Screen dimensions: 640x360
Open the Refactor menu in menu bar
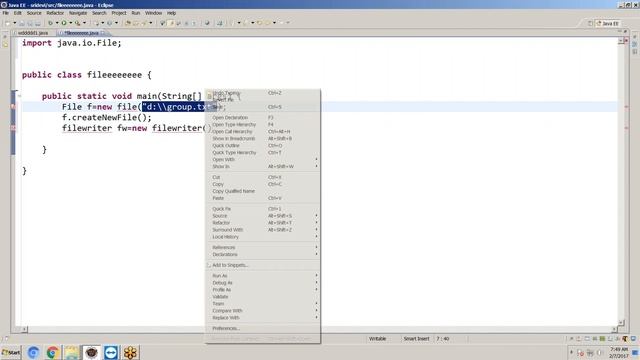[x=55, y=13]
